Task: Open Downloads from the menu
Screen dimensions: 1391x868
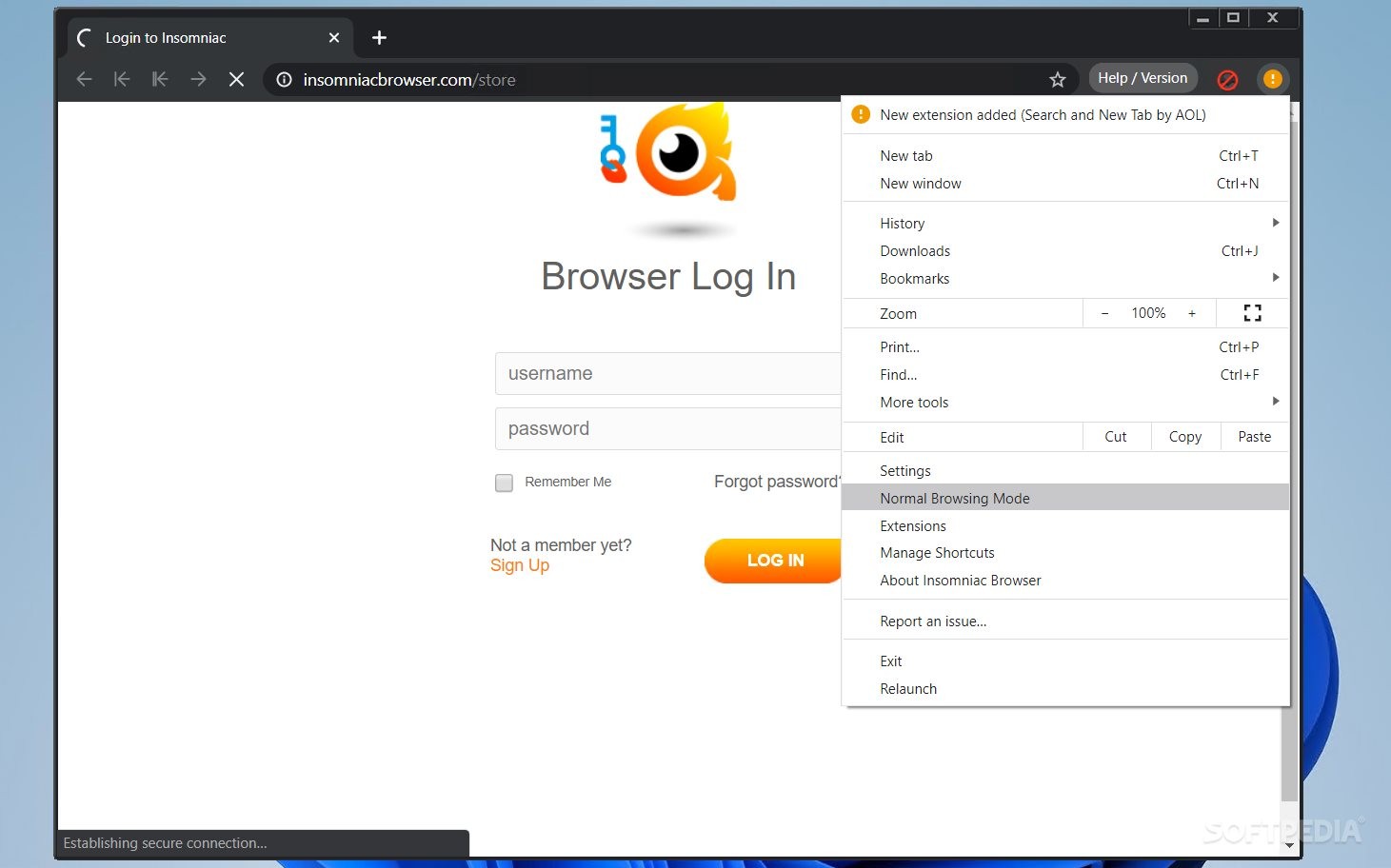Action: click(1065, 250)
